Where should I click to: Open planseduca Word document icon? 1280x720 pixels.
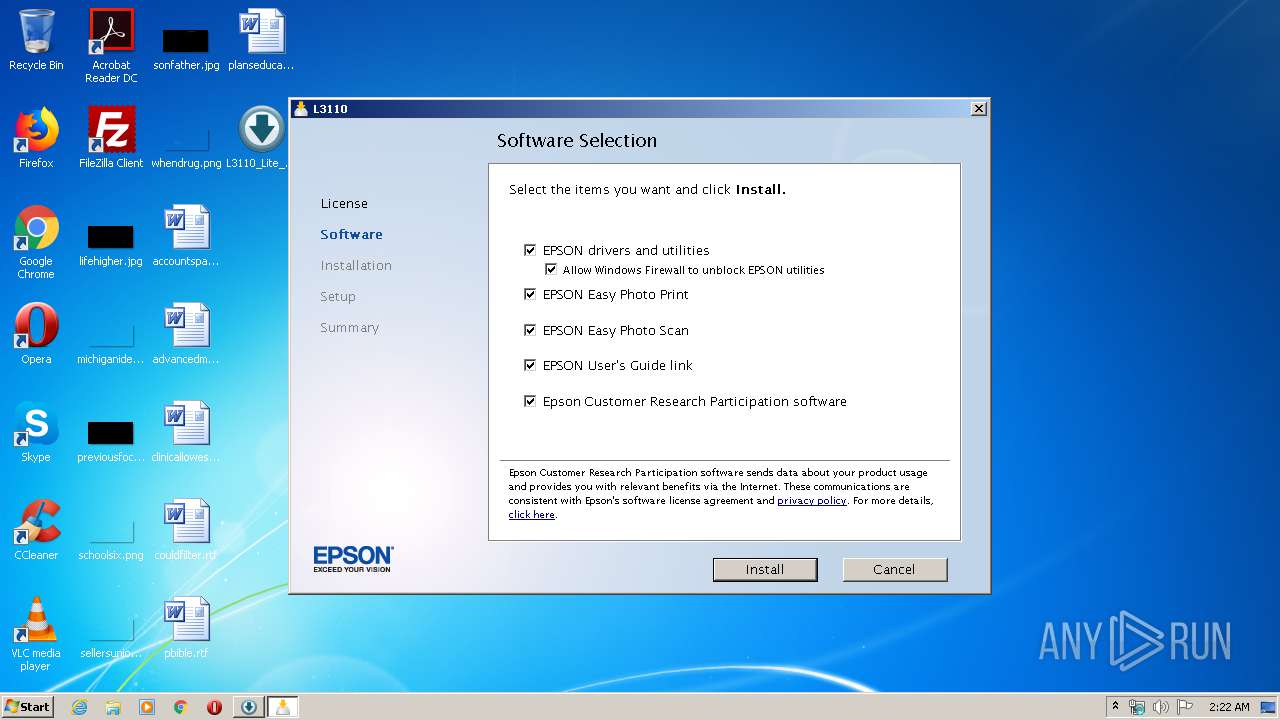tap(261, 40)
